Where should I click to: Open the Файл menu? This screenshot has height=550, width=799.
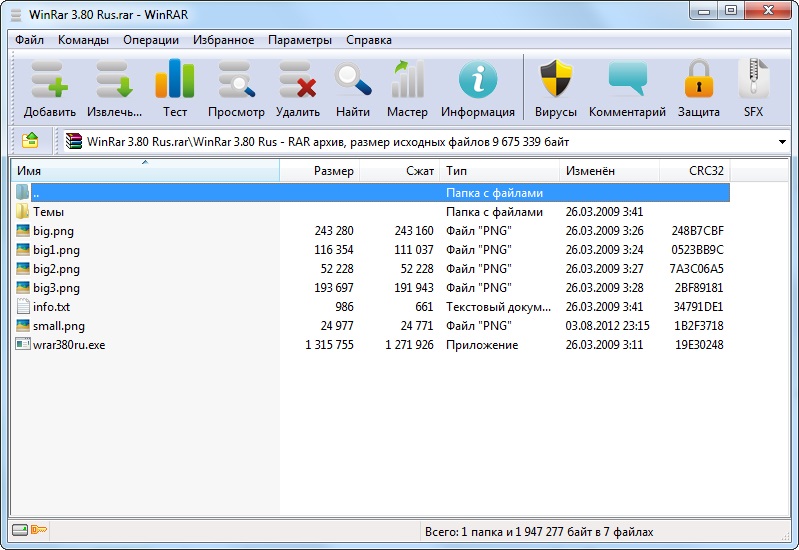[x=29, y=40]
